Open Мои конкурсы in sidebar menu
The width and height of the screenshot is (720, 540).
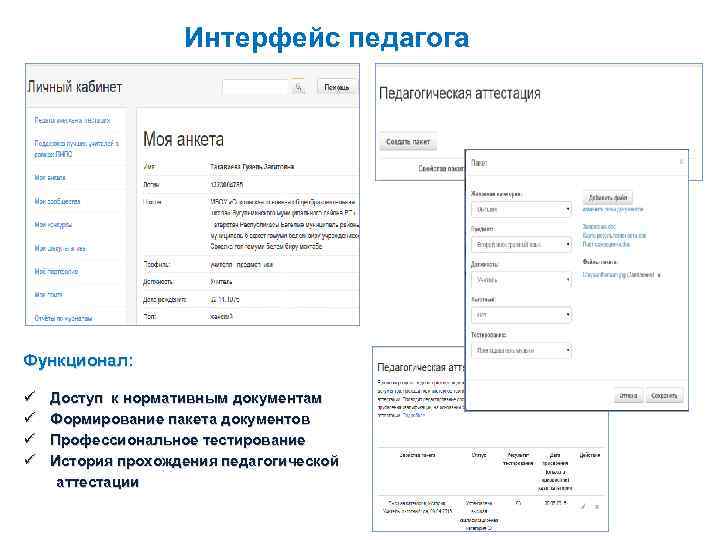53,225
